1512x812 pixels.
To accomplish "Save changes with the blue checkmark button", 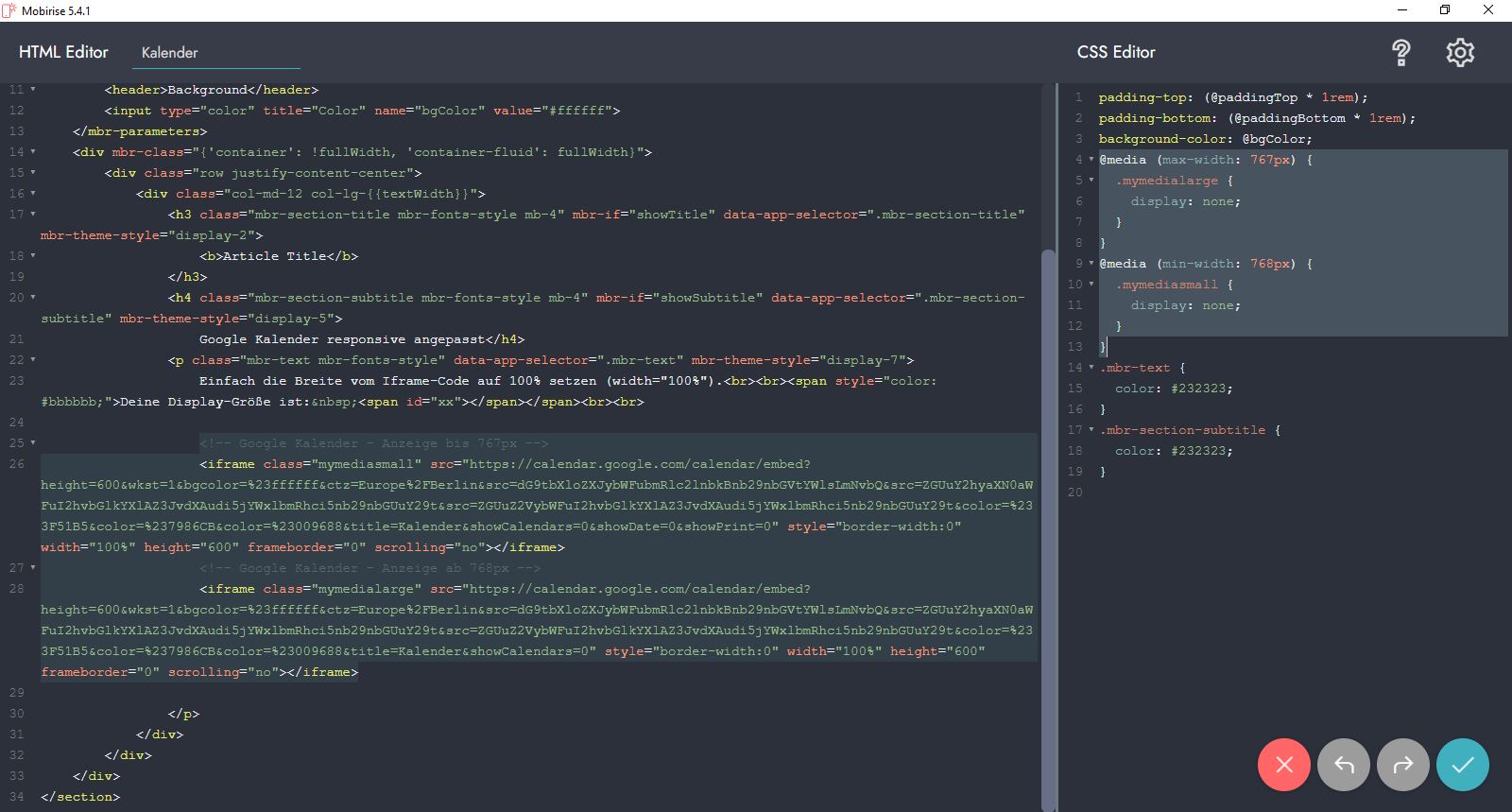I will click(1462, 764).
